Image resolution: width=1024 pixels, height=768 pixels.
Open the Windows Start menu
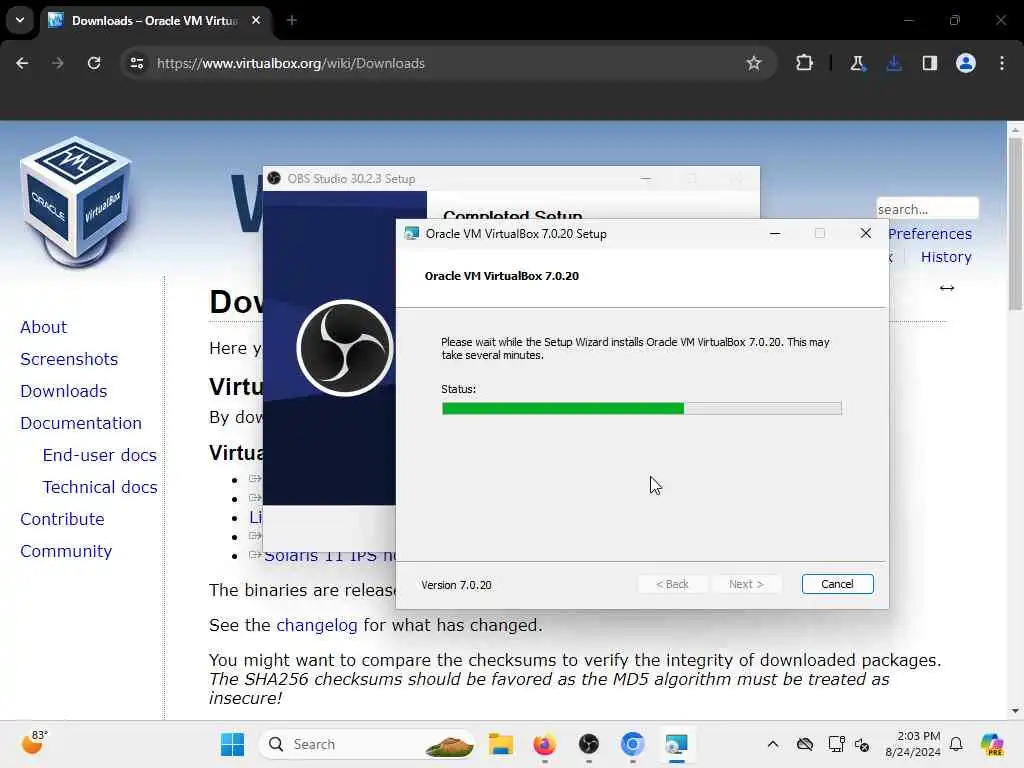[232, 744]
